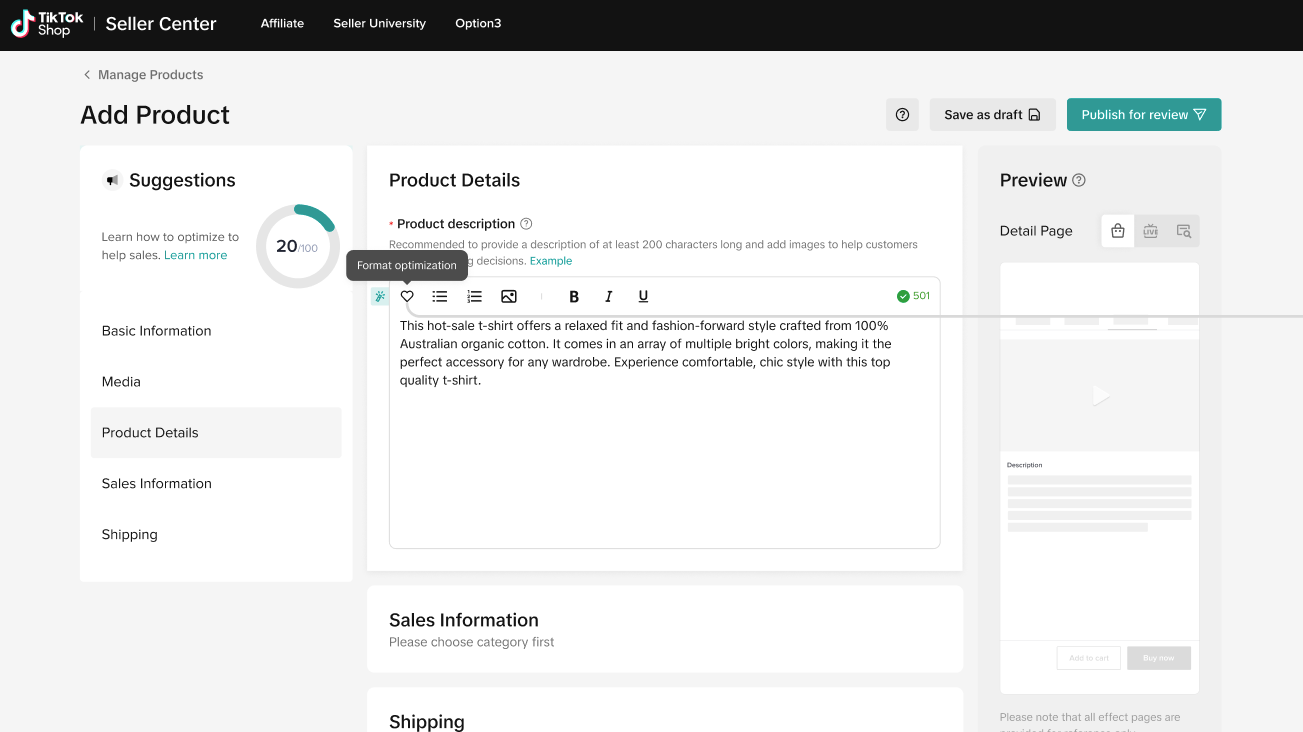Screen dimensions: 1303x732
Task: Switch preview to LIVE view
Action: tap(1150, 231)
